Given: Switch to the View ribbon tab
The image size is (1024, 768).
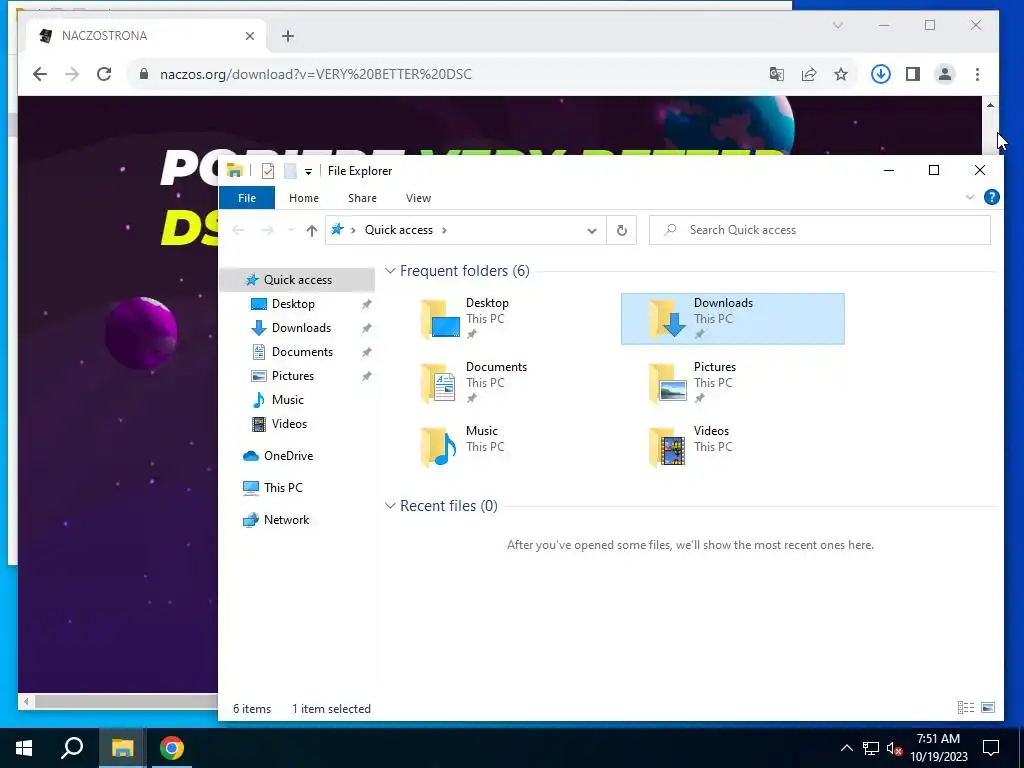Looking at the screenshot, I should 418,198.
